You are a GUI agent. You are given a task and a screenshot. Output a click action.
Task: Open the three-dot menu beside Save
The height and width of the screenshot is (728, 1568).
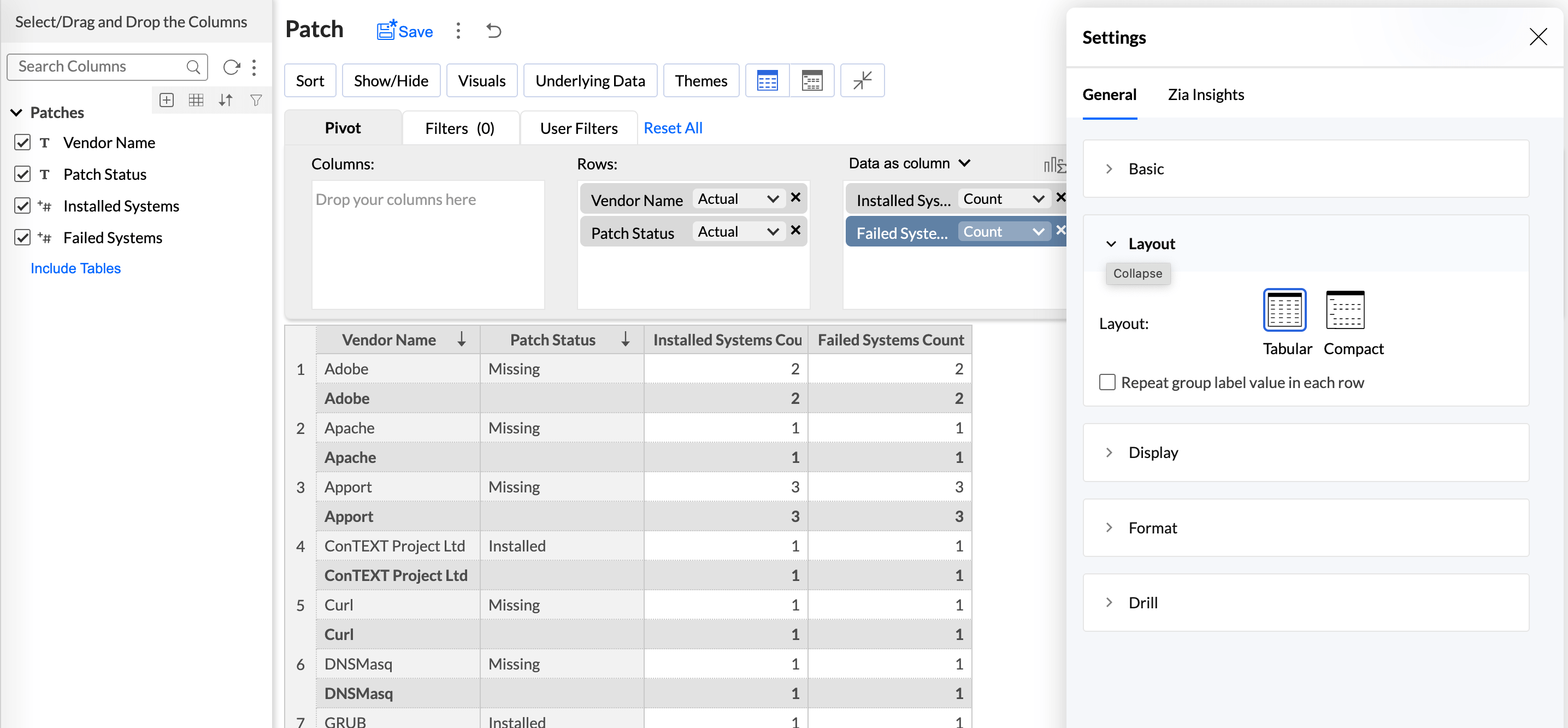click(x=458, y=31)
